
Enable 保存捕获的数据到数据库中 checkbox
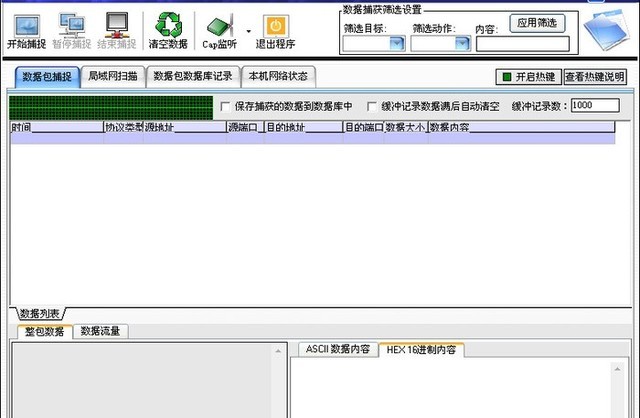pos(225,106)
